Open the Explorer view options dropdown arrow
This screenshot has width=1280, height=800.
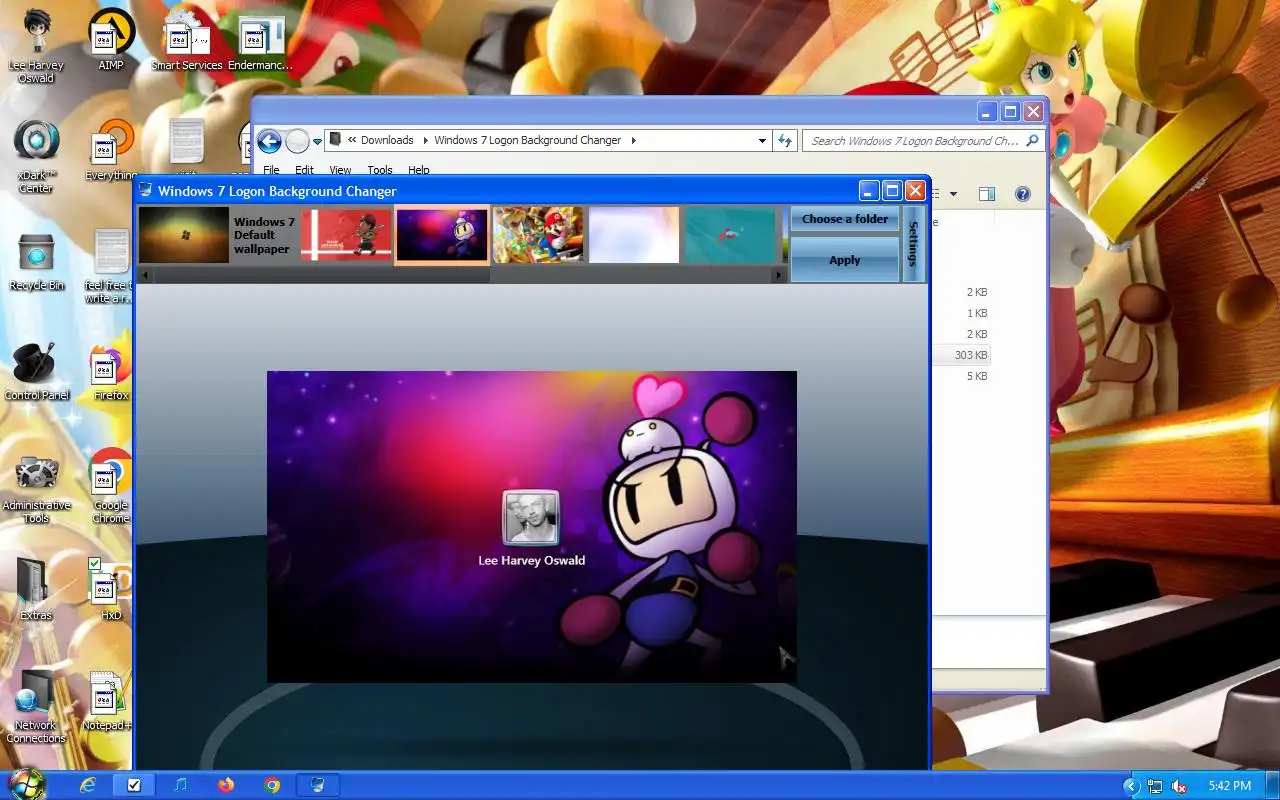point(953,194)
